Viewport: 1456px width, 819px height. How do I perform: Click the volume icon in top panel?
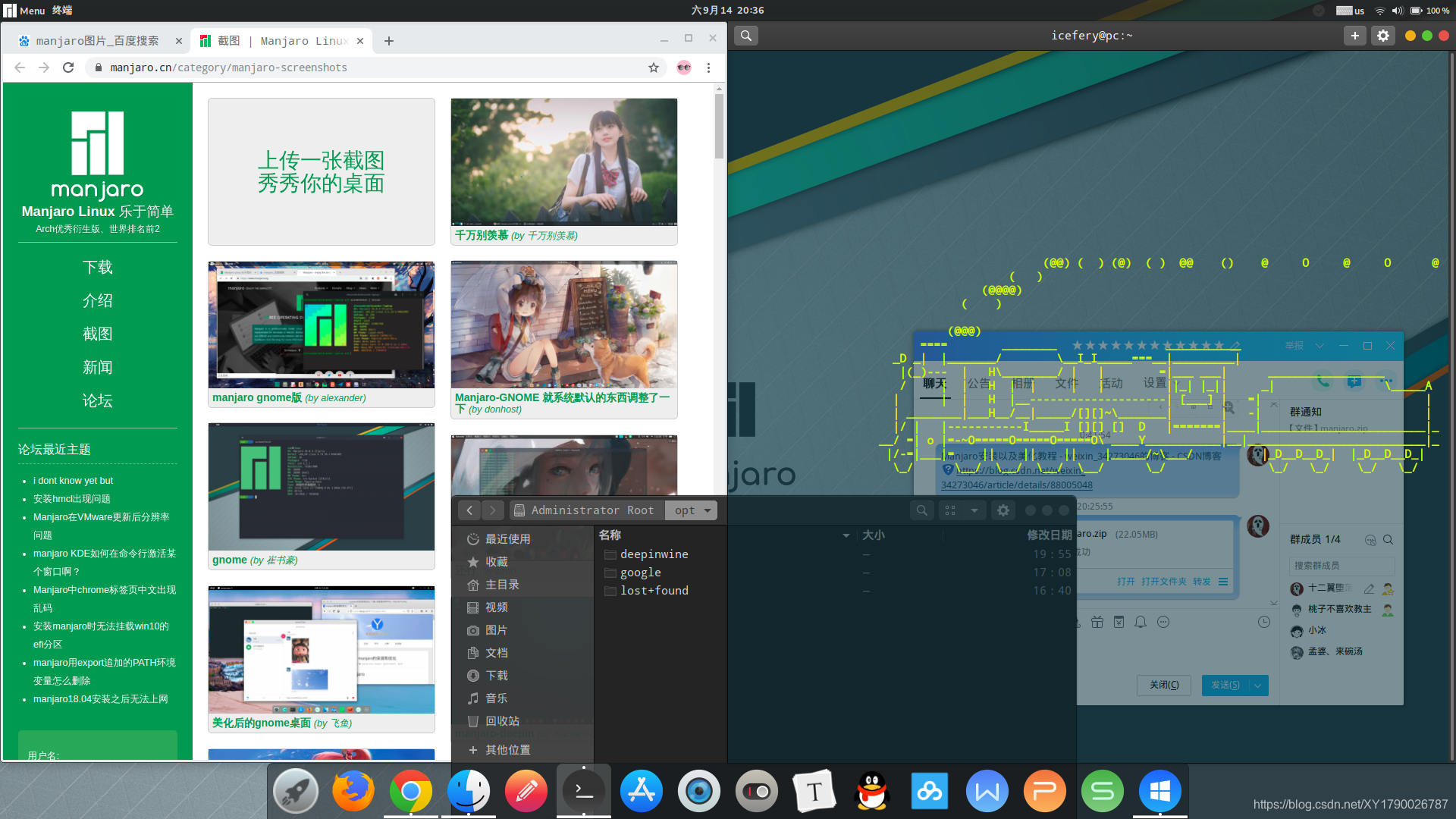[x=1397, y=11]
